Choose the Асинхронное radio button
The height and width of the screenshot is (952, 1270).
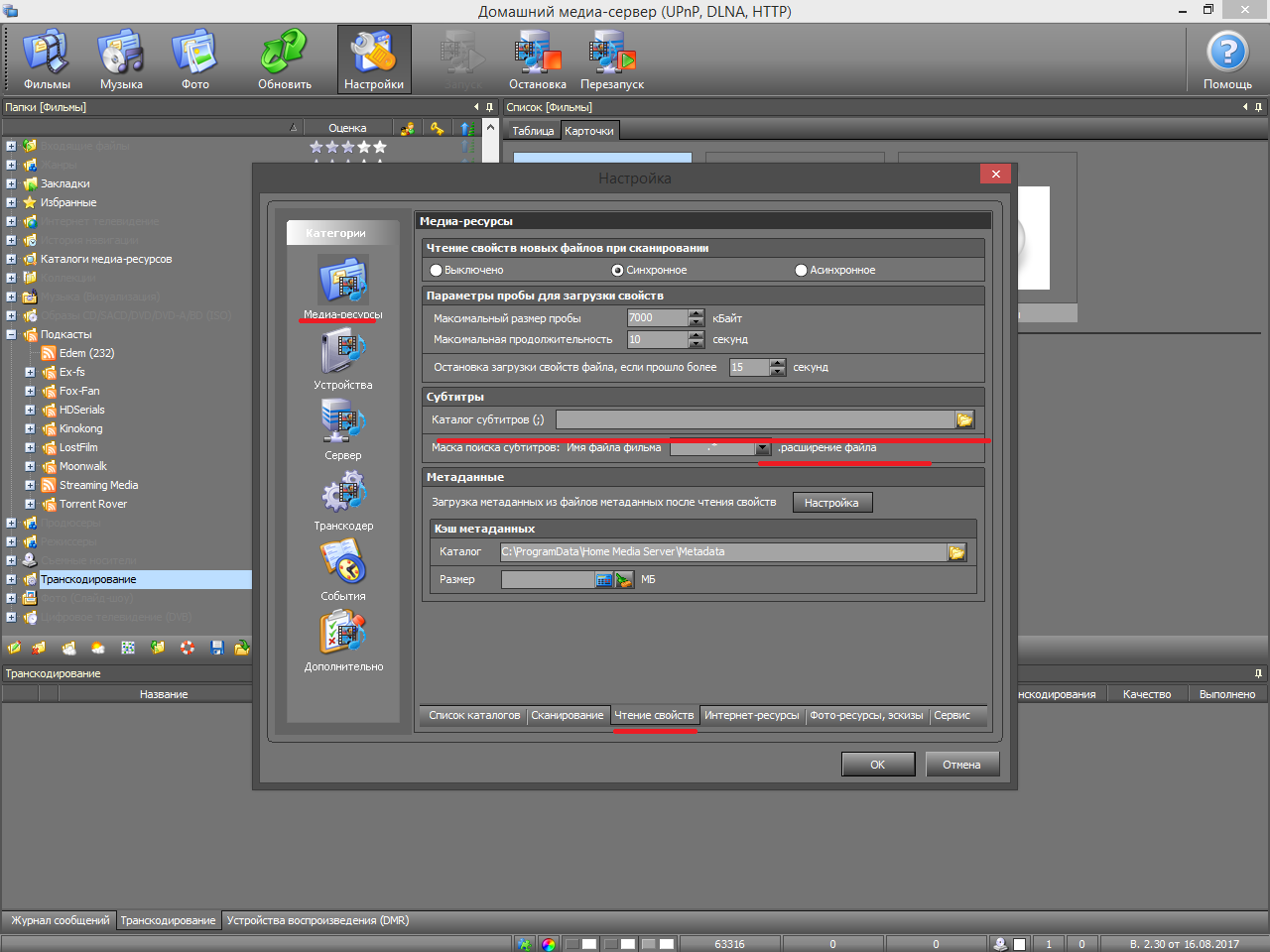tap(801, 271)
